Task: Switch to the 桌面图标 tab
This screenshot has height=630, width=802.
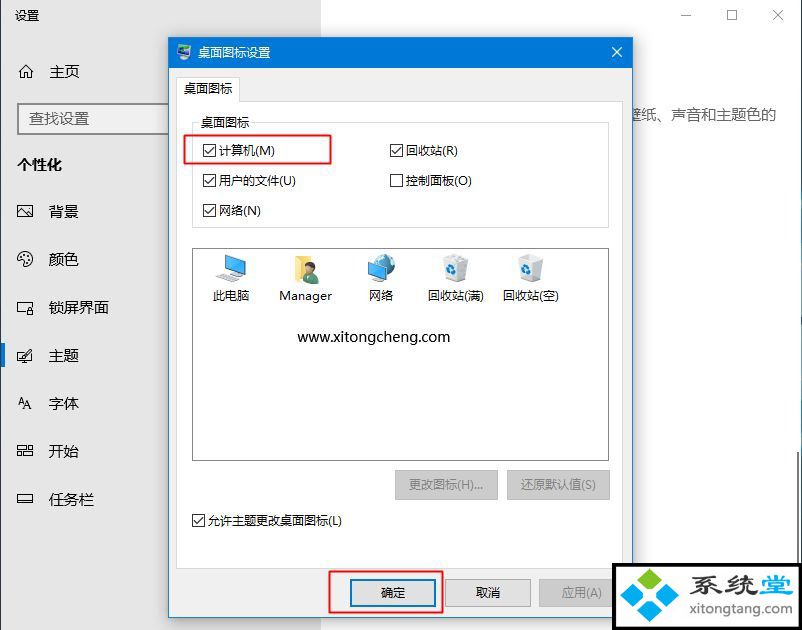Action: click(x=208, y=89)
